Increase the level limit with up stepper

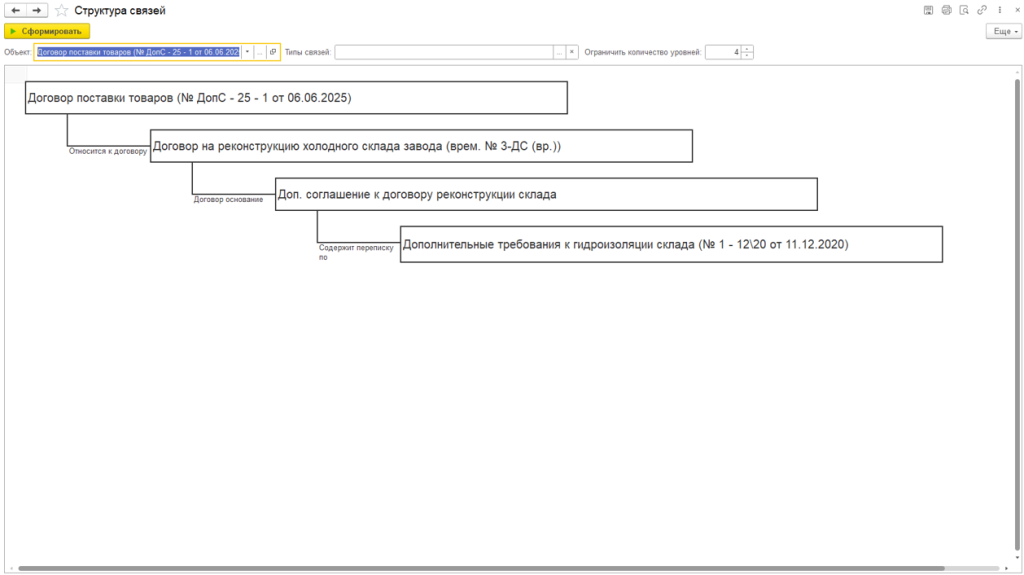(747, 49)
